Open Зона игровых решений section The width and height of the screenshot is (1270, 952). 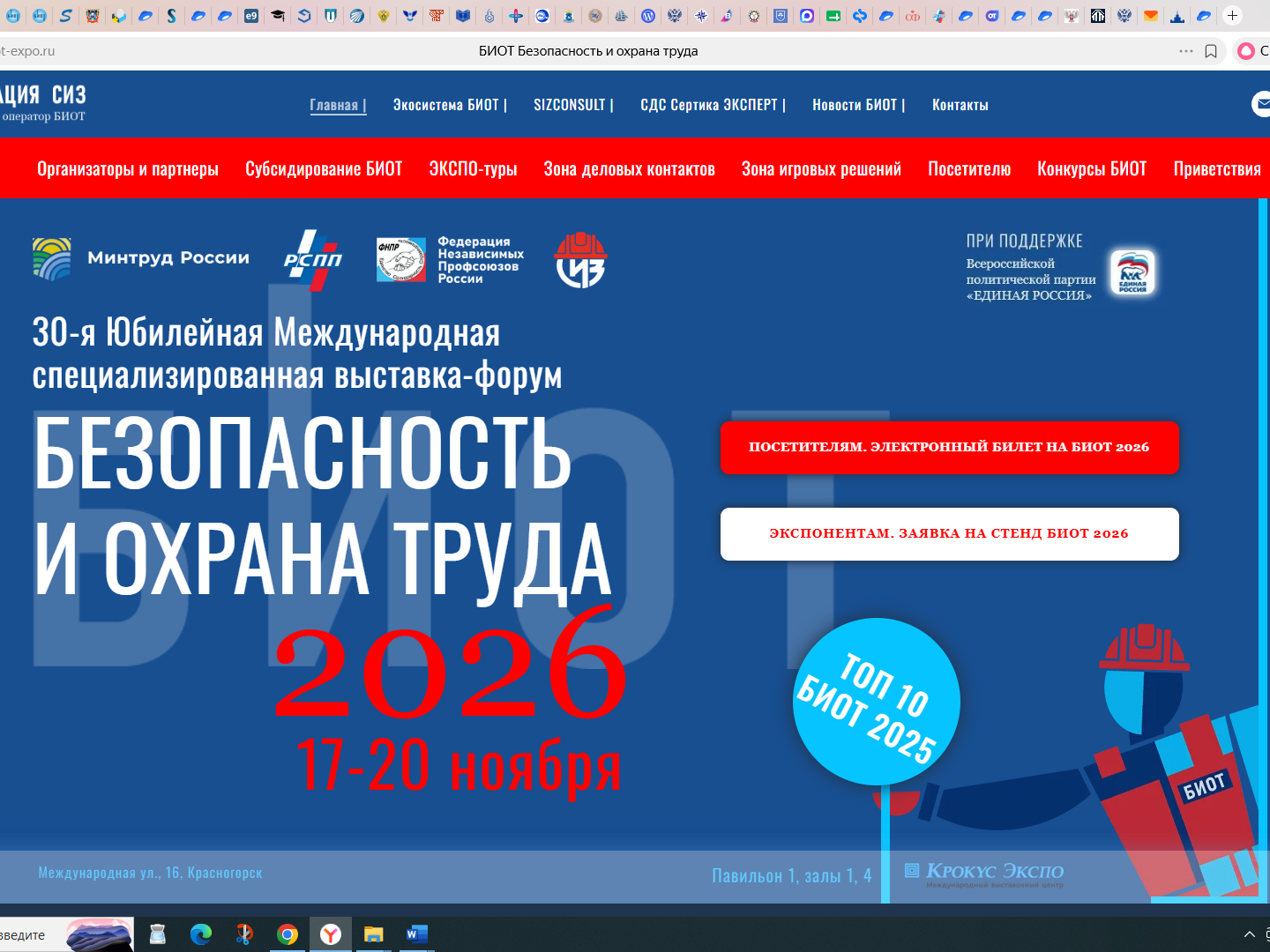(x=821, y=169)
